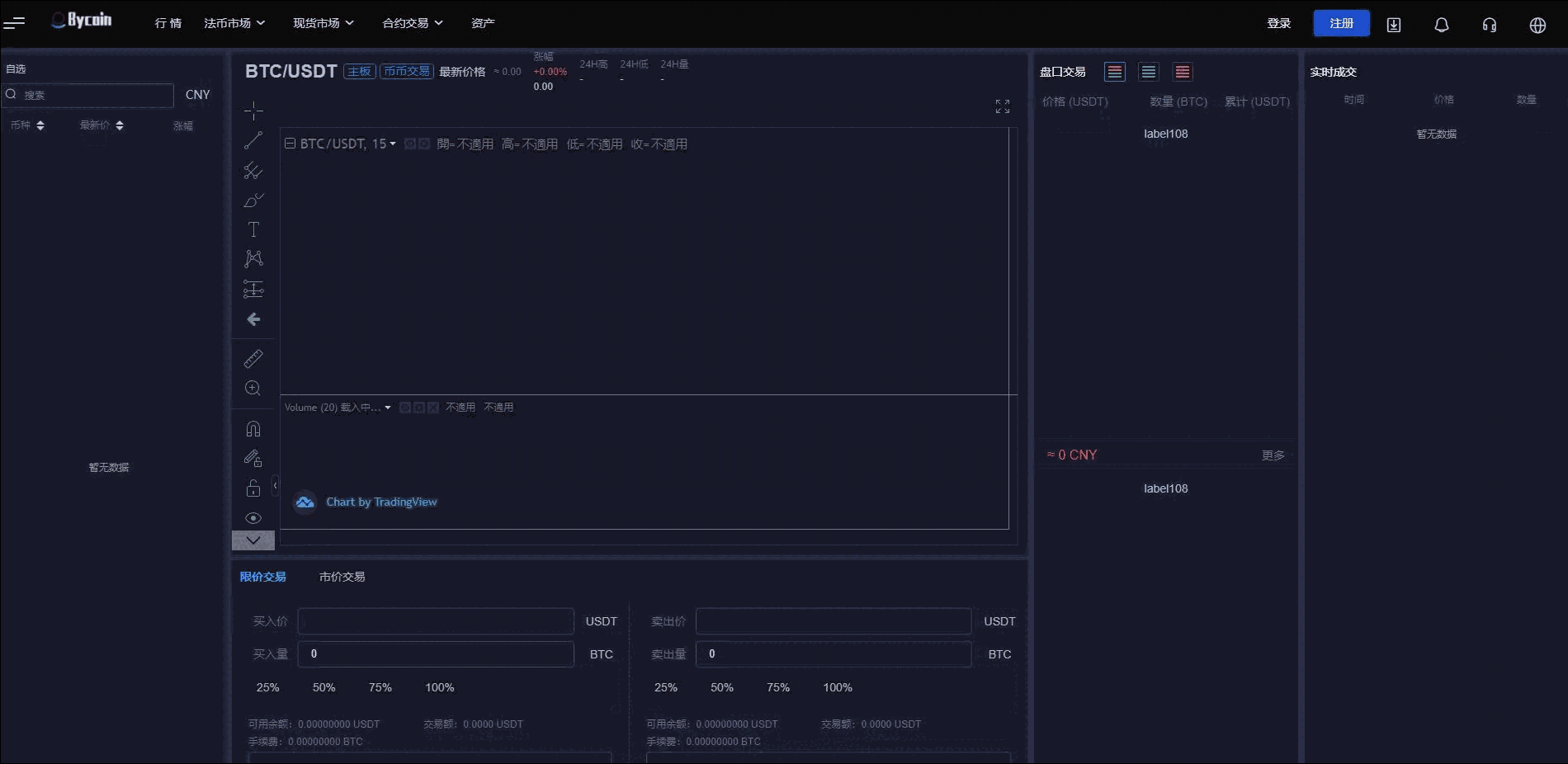
Task: Expand the 法币市场 dropdown menu
Action: pos(234,23)
